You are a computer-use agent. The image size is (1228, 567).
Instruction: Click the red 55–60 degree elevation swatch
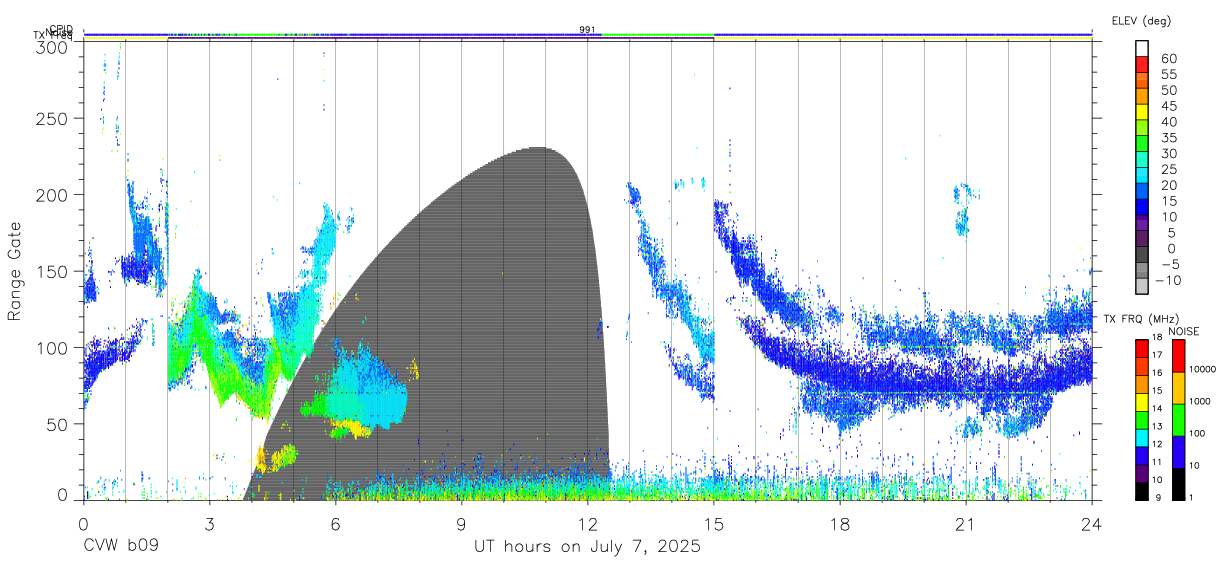click(1142, 67)
